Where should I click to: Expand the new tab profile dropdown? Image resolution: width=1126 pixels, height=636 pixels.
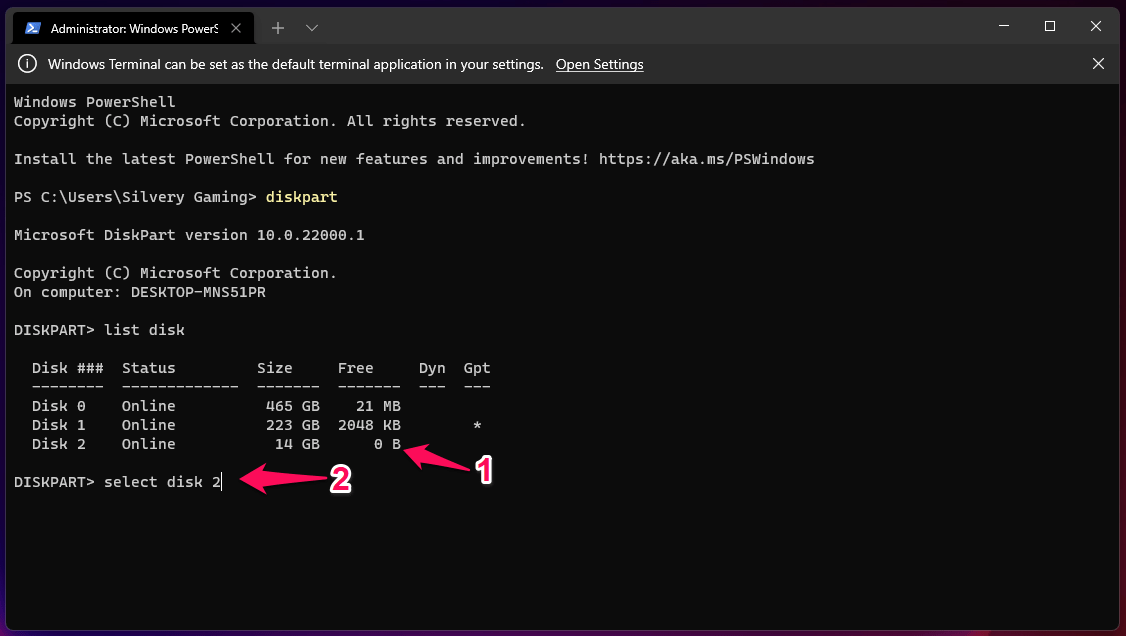pyautogui.click(x=312, y=28)
